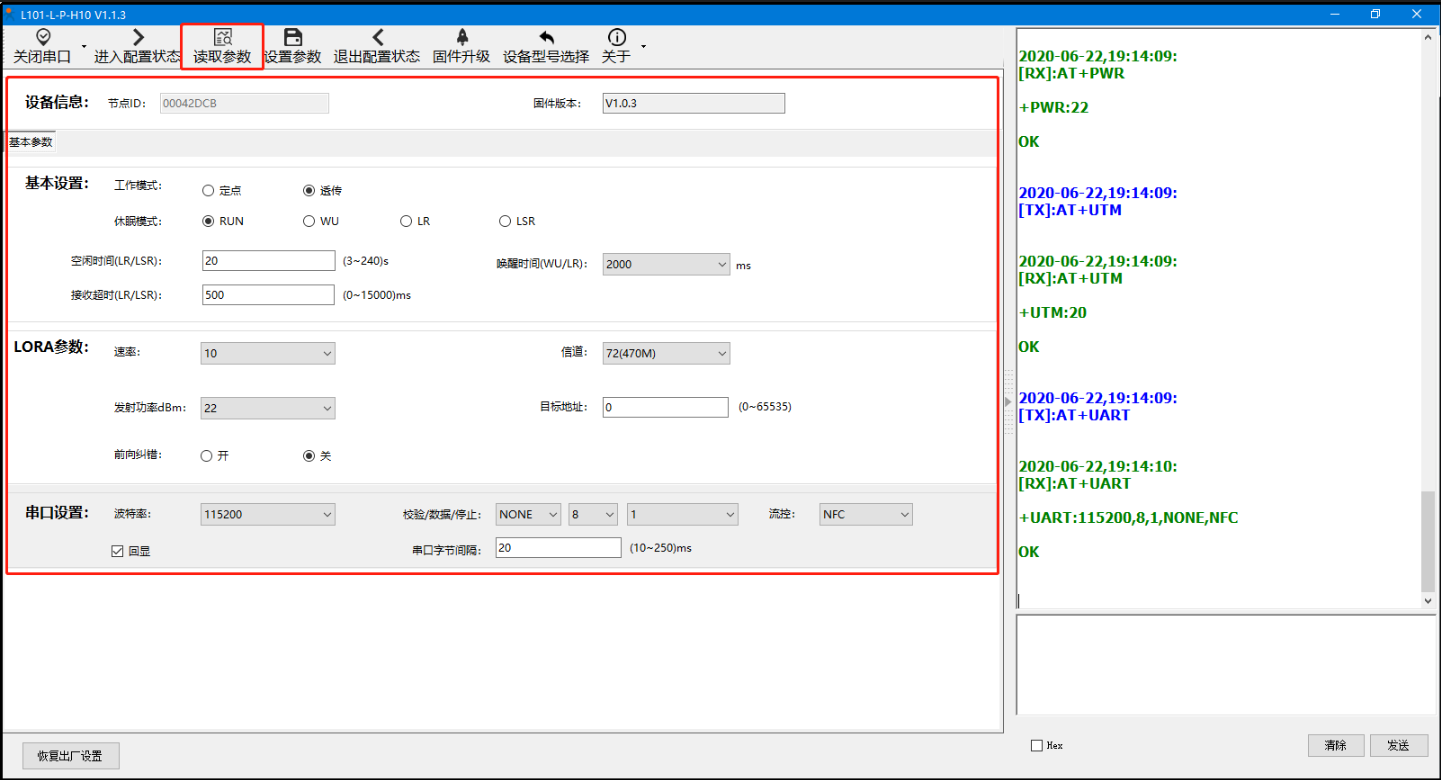The image size is (1441, 780).
Task: Click the 目标地址 target address input field
Action: 665,407
